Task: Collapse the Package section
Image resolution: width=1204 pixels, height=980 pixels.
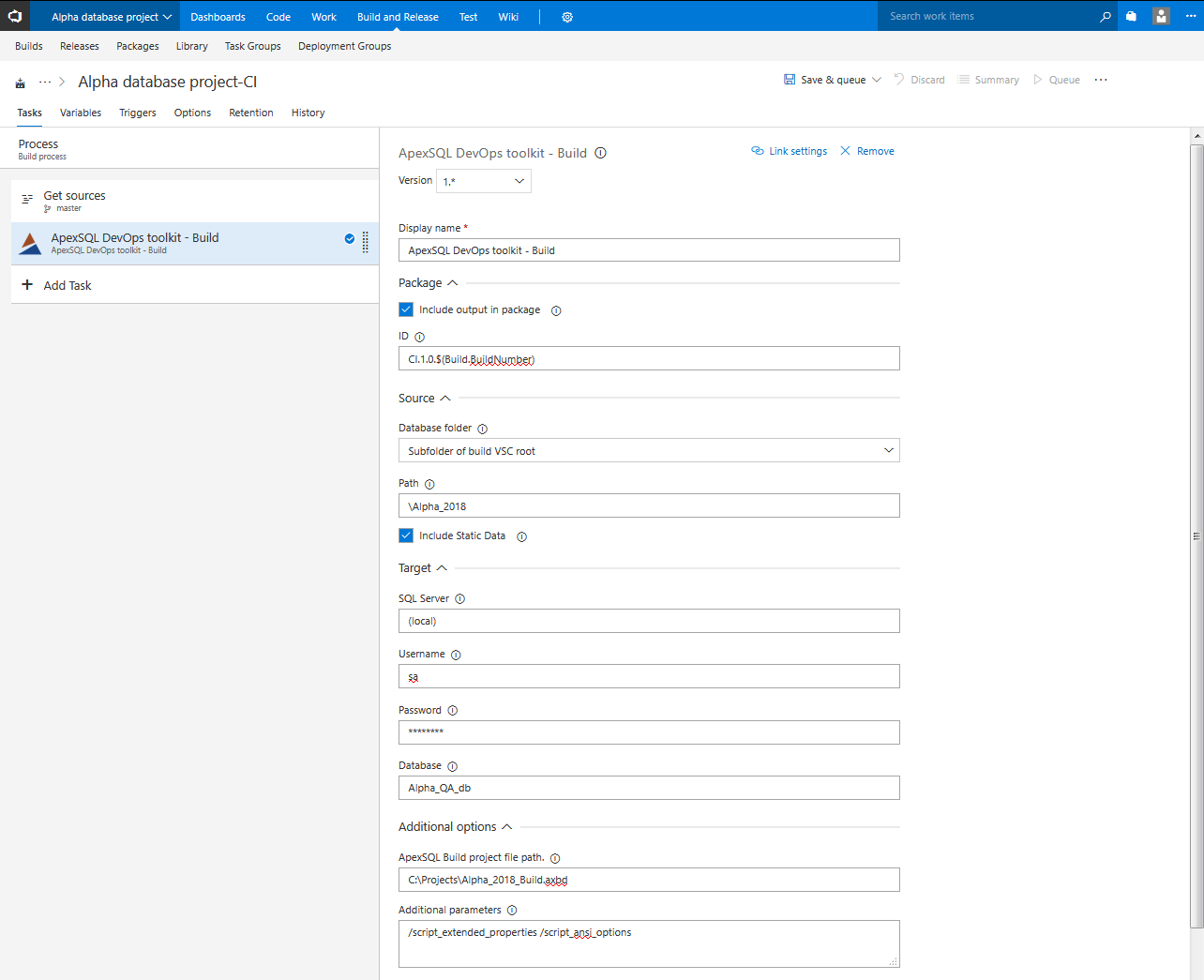Action: pos(453,283)
